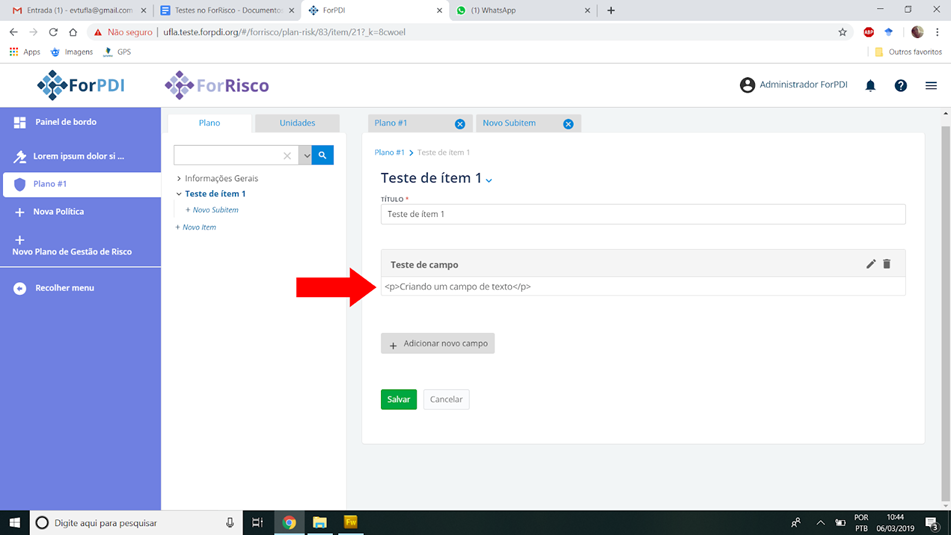Expand Informações Gerais tree node
This screenshot has height=535, width=951.
[x=179, y=178]
